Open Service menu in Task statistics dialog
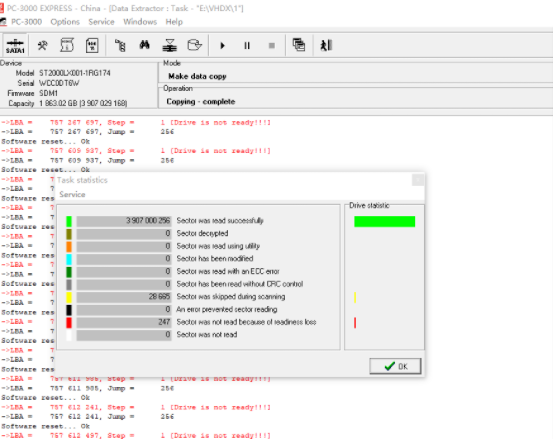The height and width of the screenshot is (442, 553). (x=72, y=194)
